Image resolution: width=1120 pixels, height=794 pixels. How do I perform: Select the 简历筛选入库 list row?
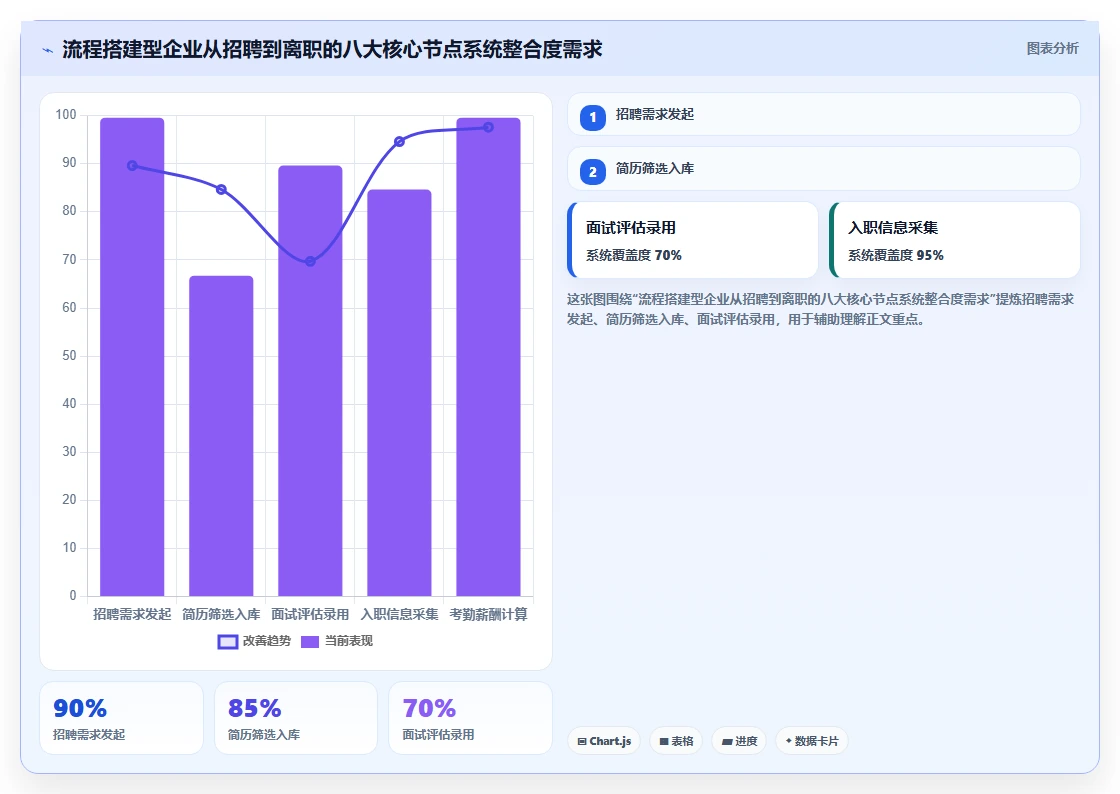[x=824, y=169]
